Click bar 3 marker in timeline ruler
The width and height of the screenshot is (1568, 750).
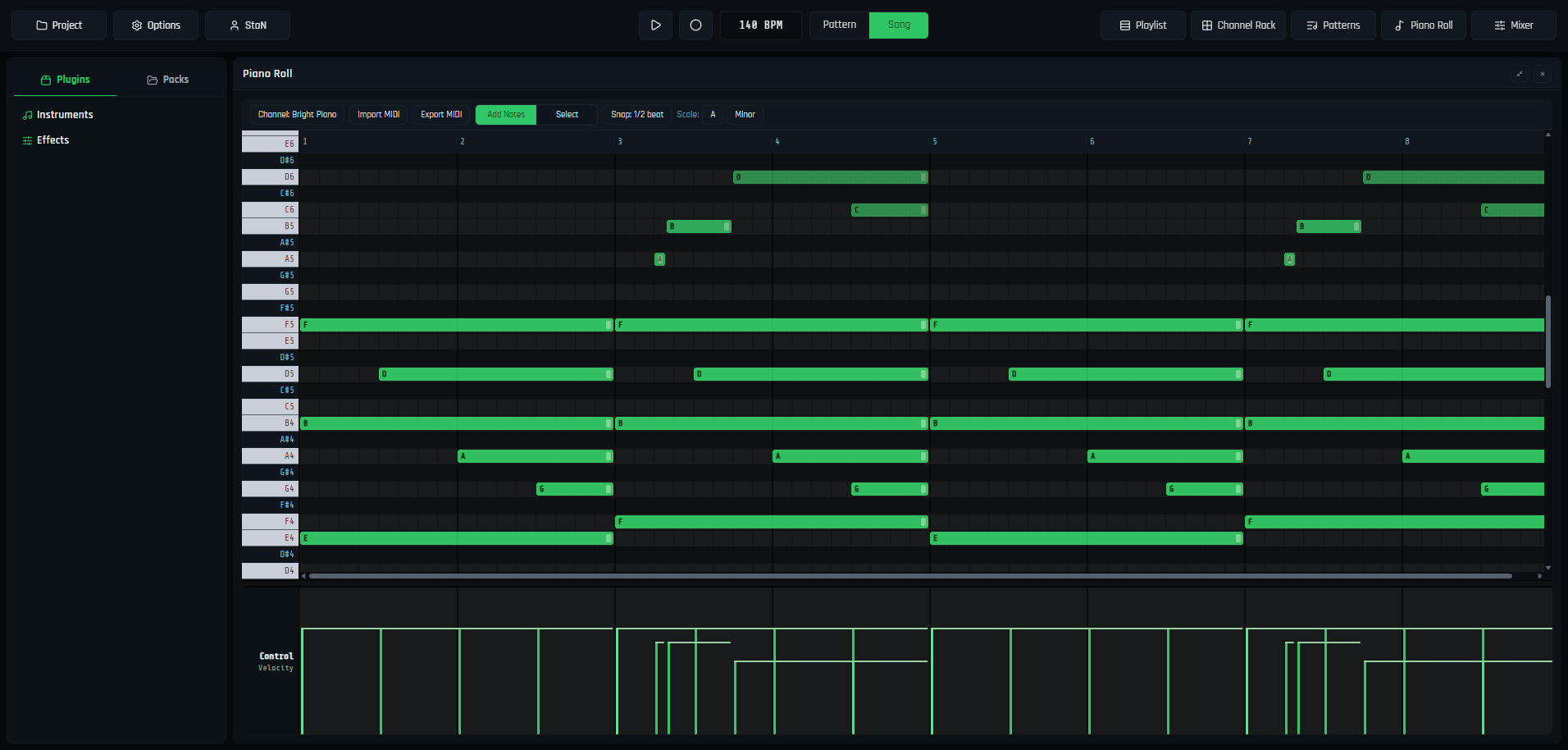[x=620, y=142]
